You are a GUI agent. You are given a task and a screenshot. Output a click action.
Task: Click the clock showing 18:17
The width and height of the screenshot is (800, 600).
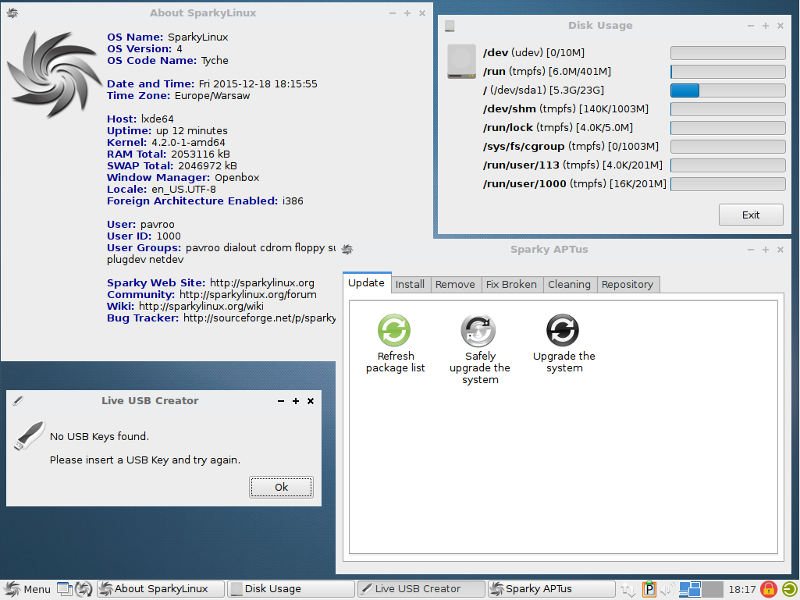click(742, 589)
